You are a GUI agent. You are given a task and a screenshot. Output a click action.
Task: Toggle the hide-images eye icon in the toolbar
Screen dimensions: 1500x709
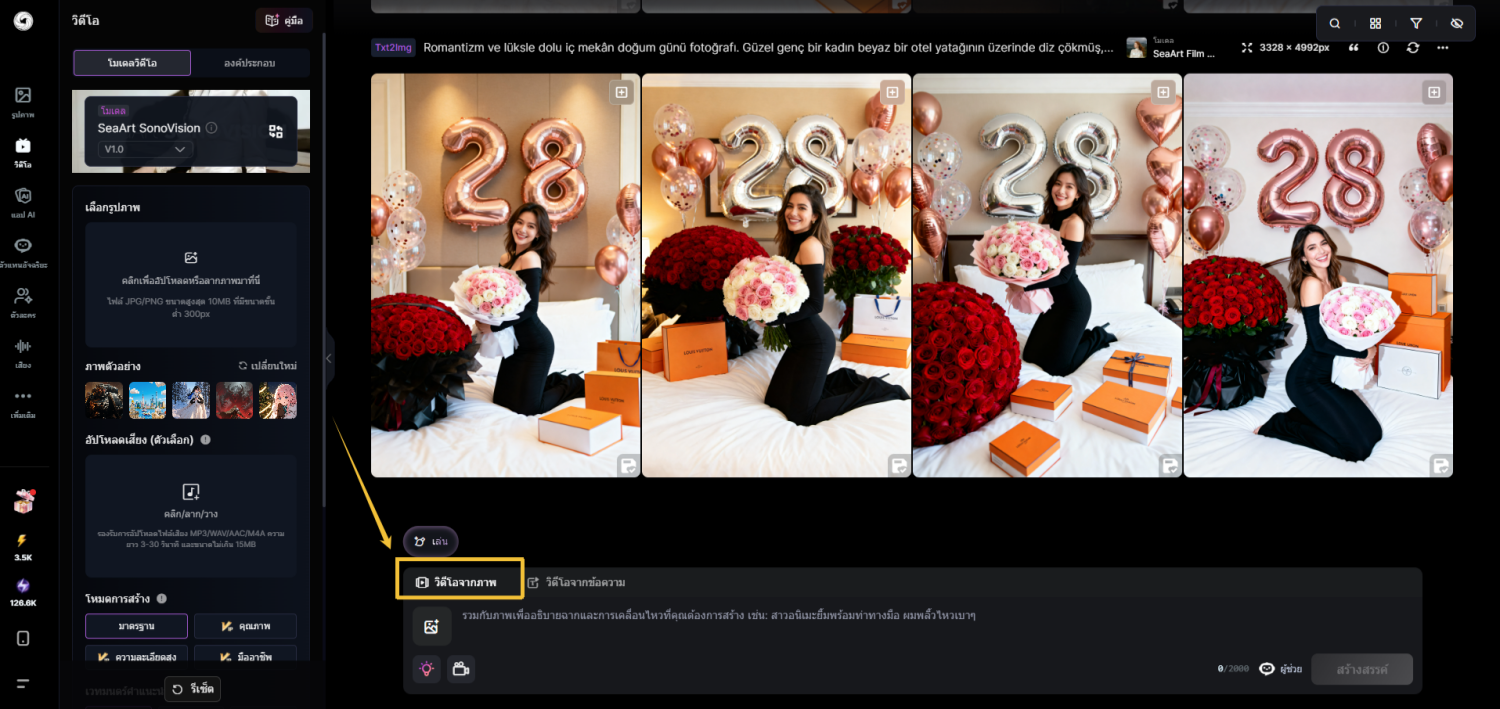1456,22
